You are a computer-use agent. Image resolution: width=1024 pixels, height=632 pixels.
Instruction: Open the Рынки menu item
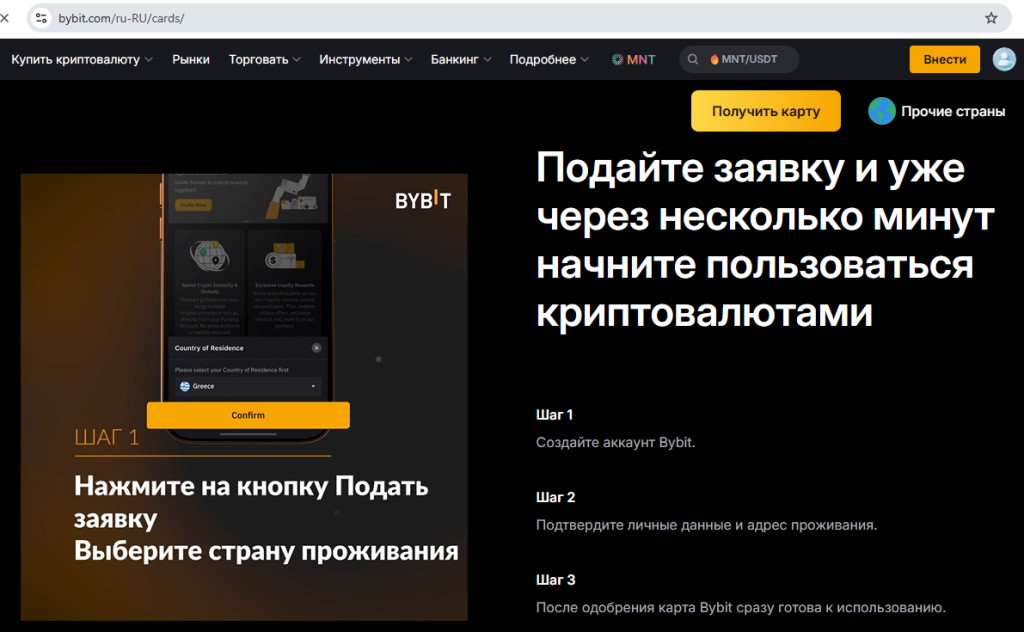coord(191,59)
